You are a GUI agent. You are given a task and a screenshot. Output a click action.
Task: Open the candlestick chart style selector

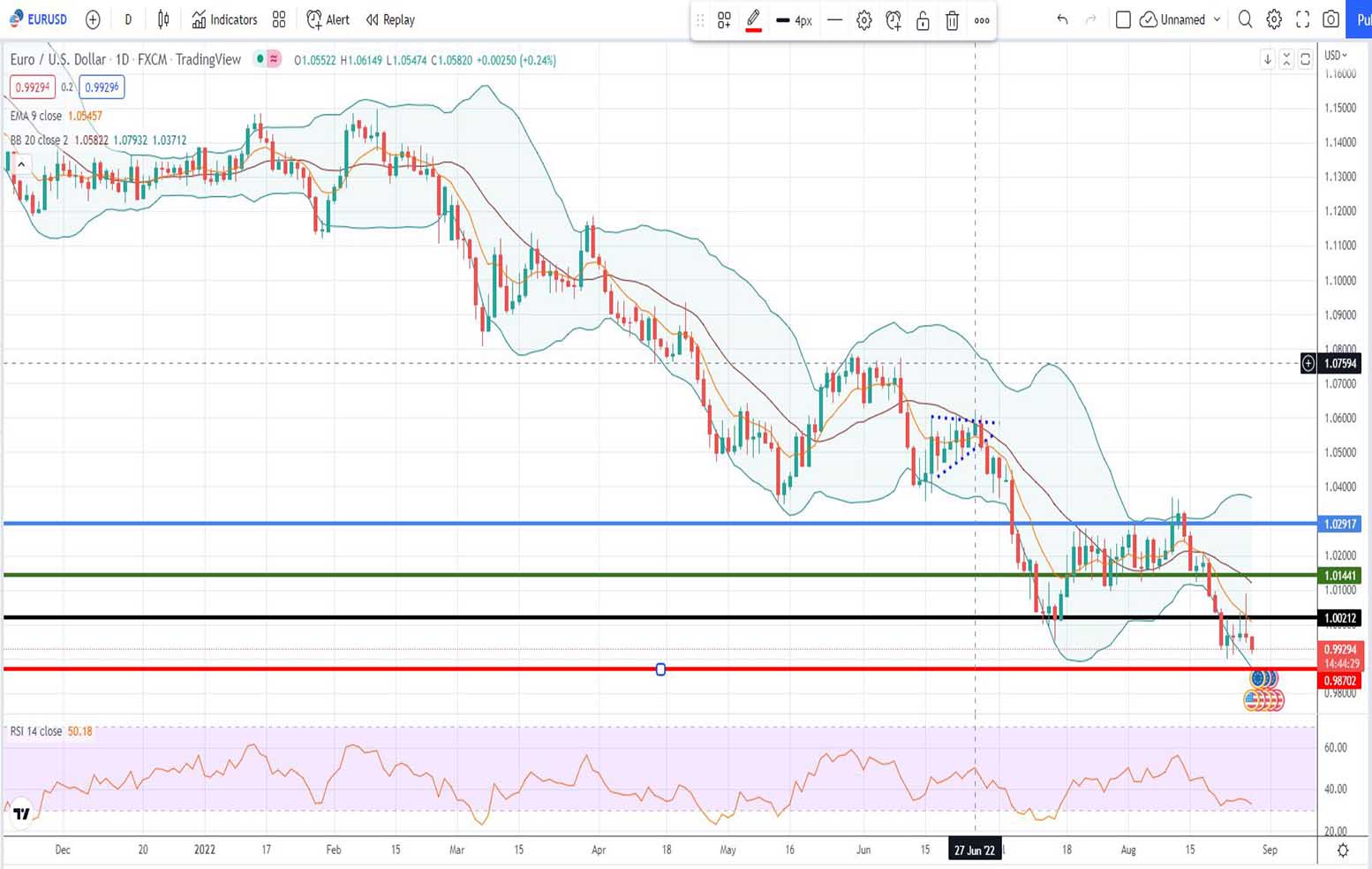coord(163,19)
